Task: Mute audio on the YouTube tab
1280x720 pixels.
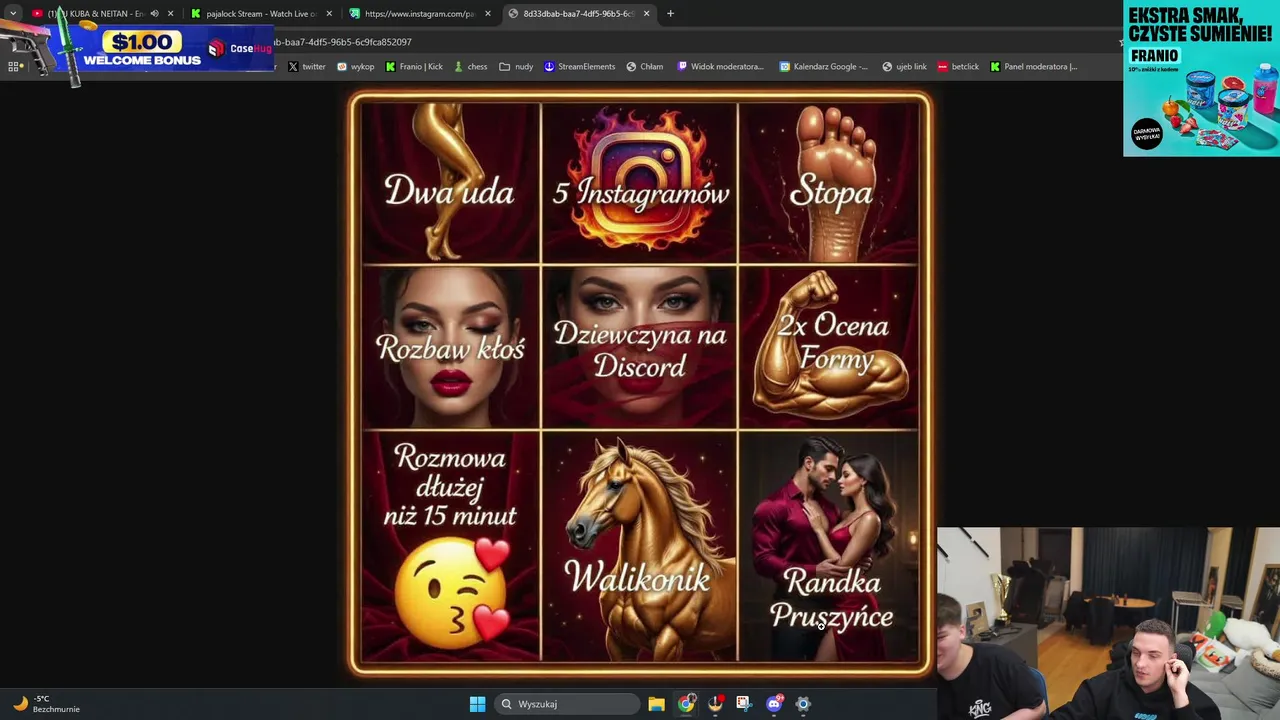Action: 154,14
